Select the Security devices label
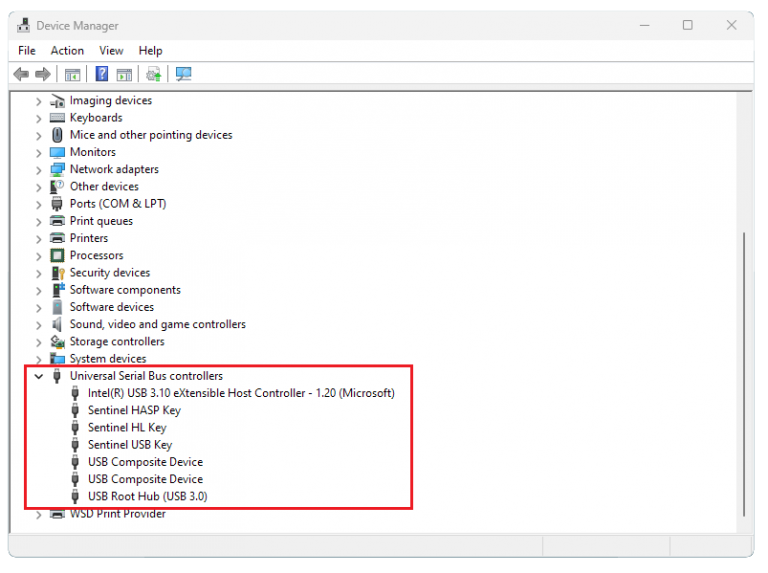Screen dimensions: 768x573 pyautogui.click(x=110, y=272)
